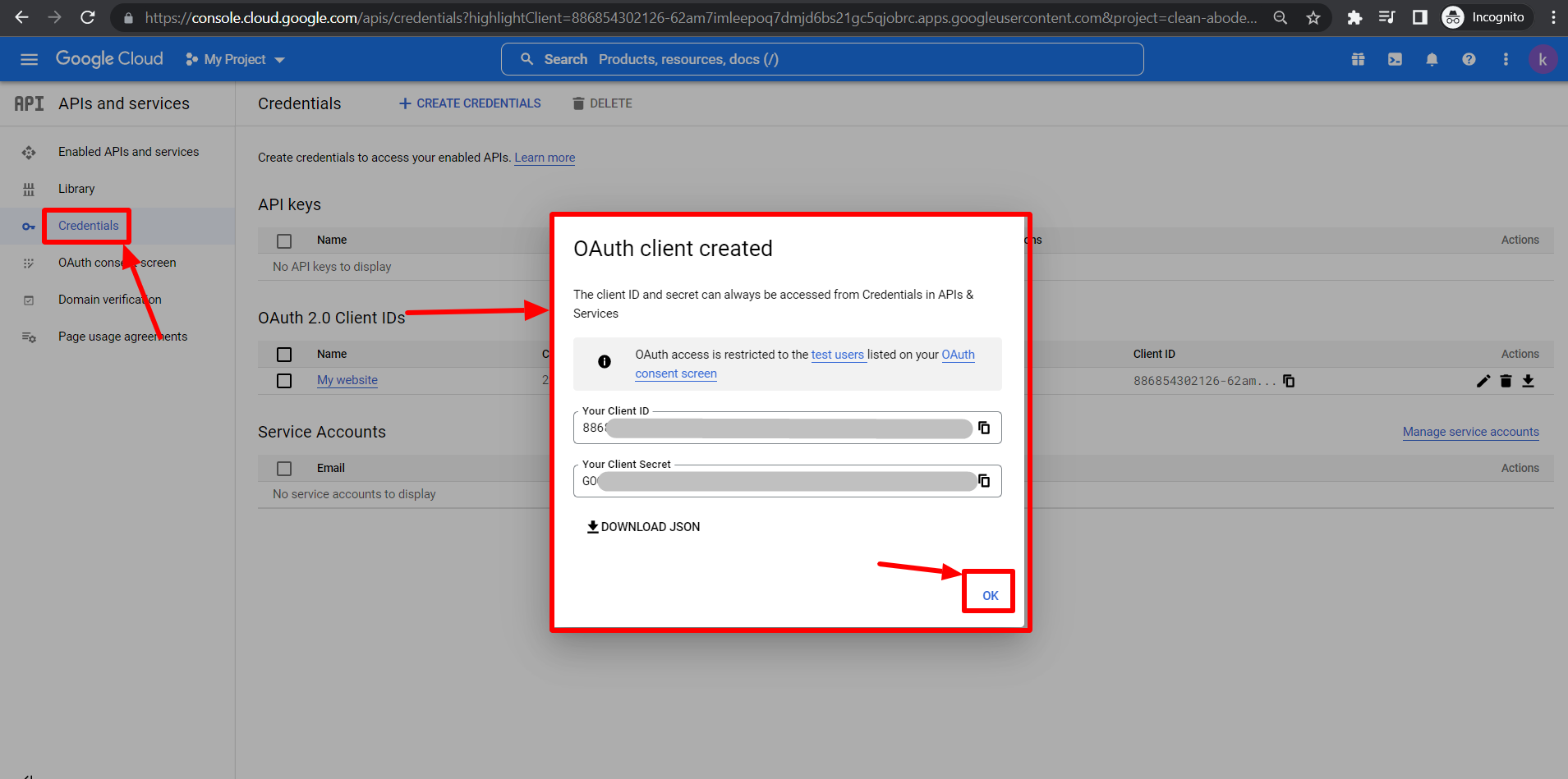Click the browser address bar URL
The image size is (1568, 779).
701,17
